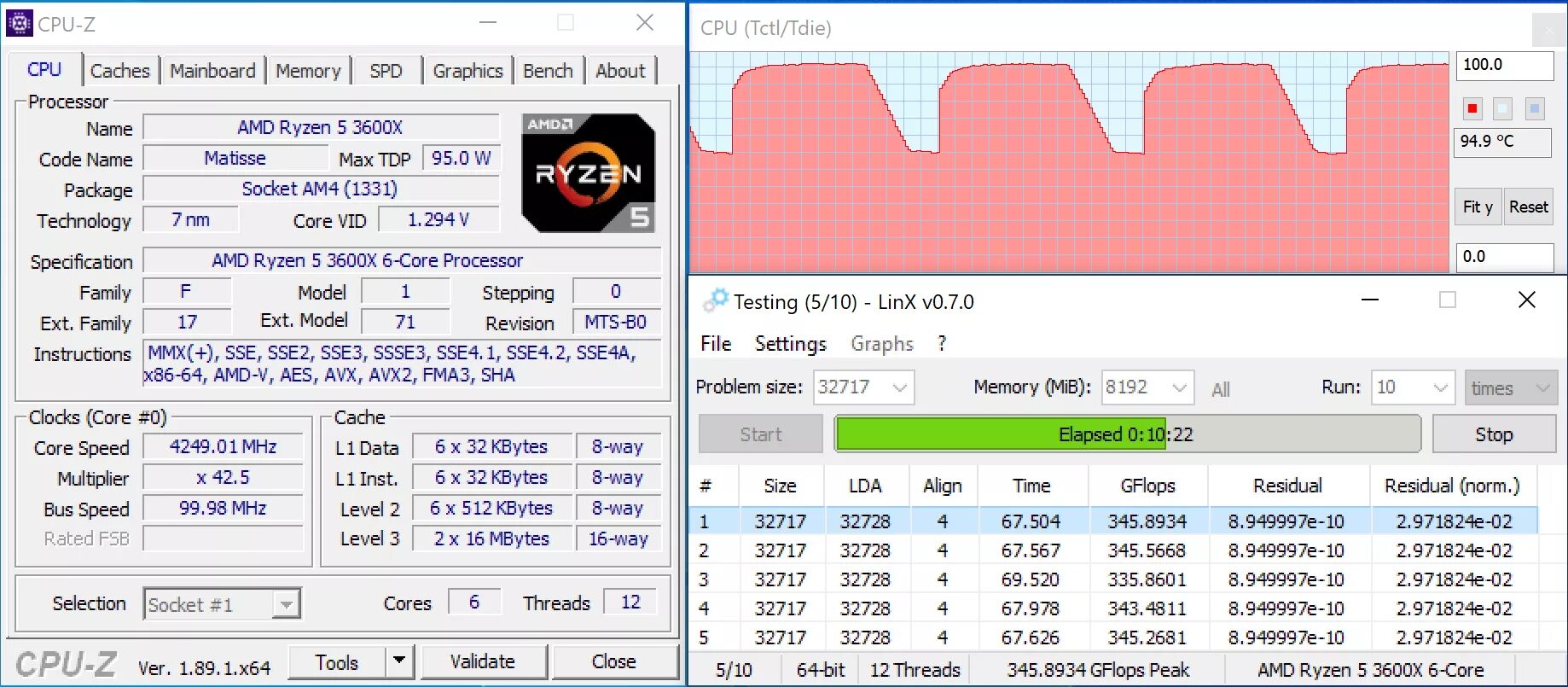Select result row with time 67.567
This screenshot has width=1568, height=687.
[x=1113, y=550]
